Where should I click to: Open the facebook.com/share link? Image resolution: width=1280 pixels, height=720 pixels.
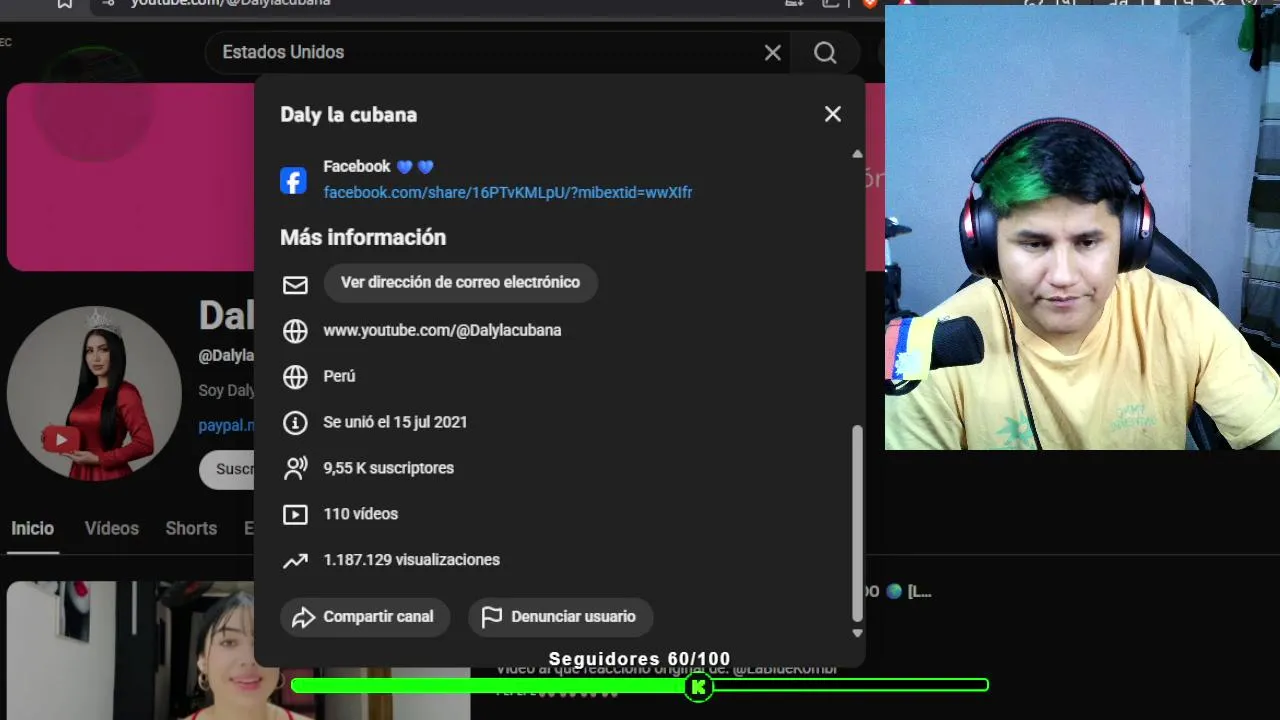508,192
